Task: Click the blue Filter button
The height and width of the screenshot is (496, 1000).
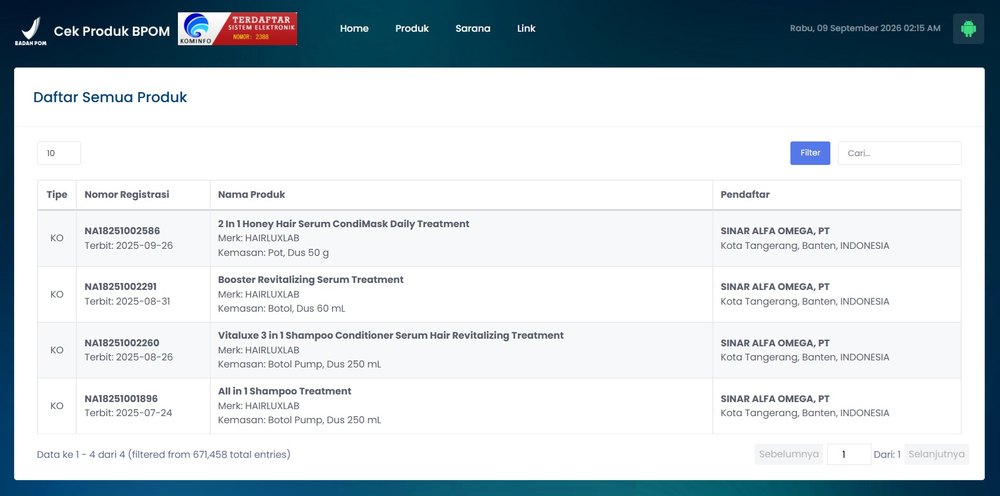Action: click(x=810, y=153)
